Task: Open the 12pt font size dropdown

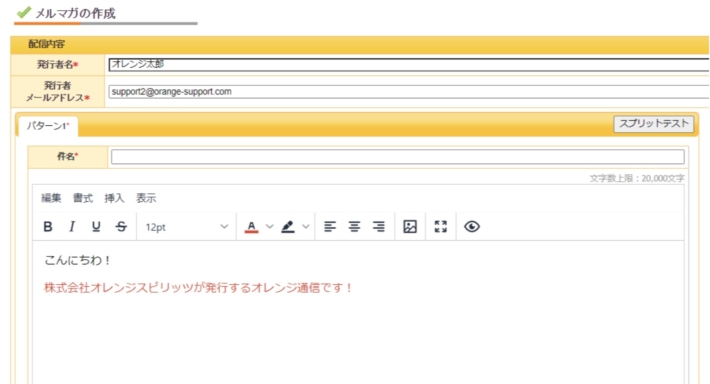Action: [187, 227]
